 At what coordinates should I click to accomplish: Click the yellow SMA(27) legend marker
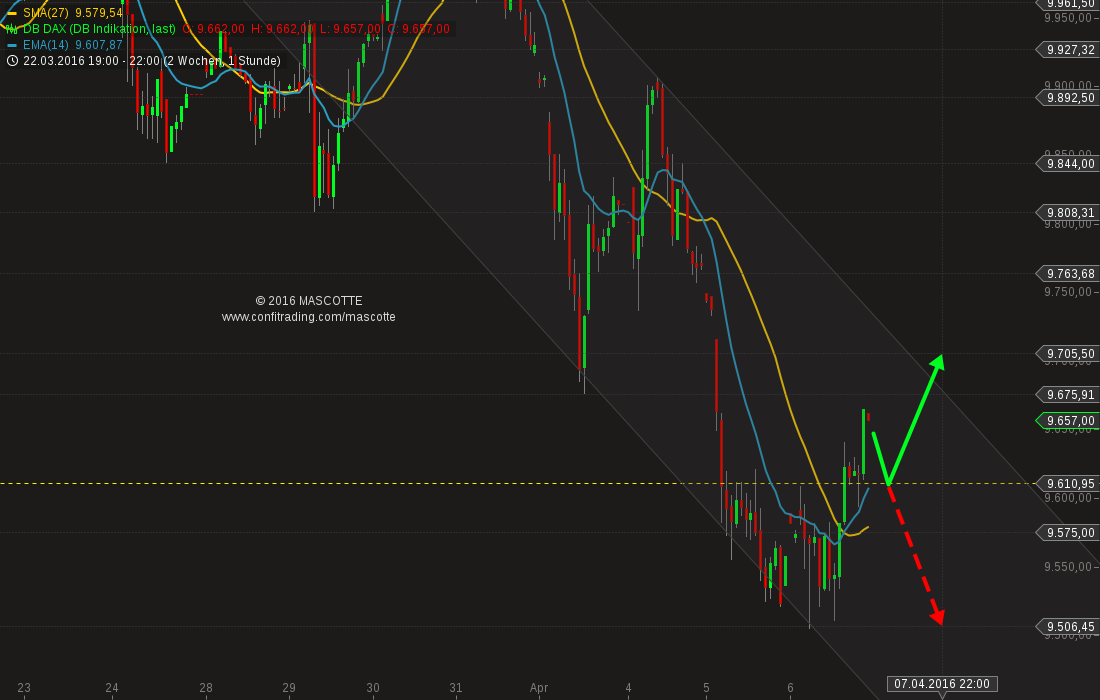11,13
